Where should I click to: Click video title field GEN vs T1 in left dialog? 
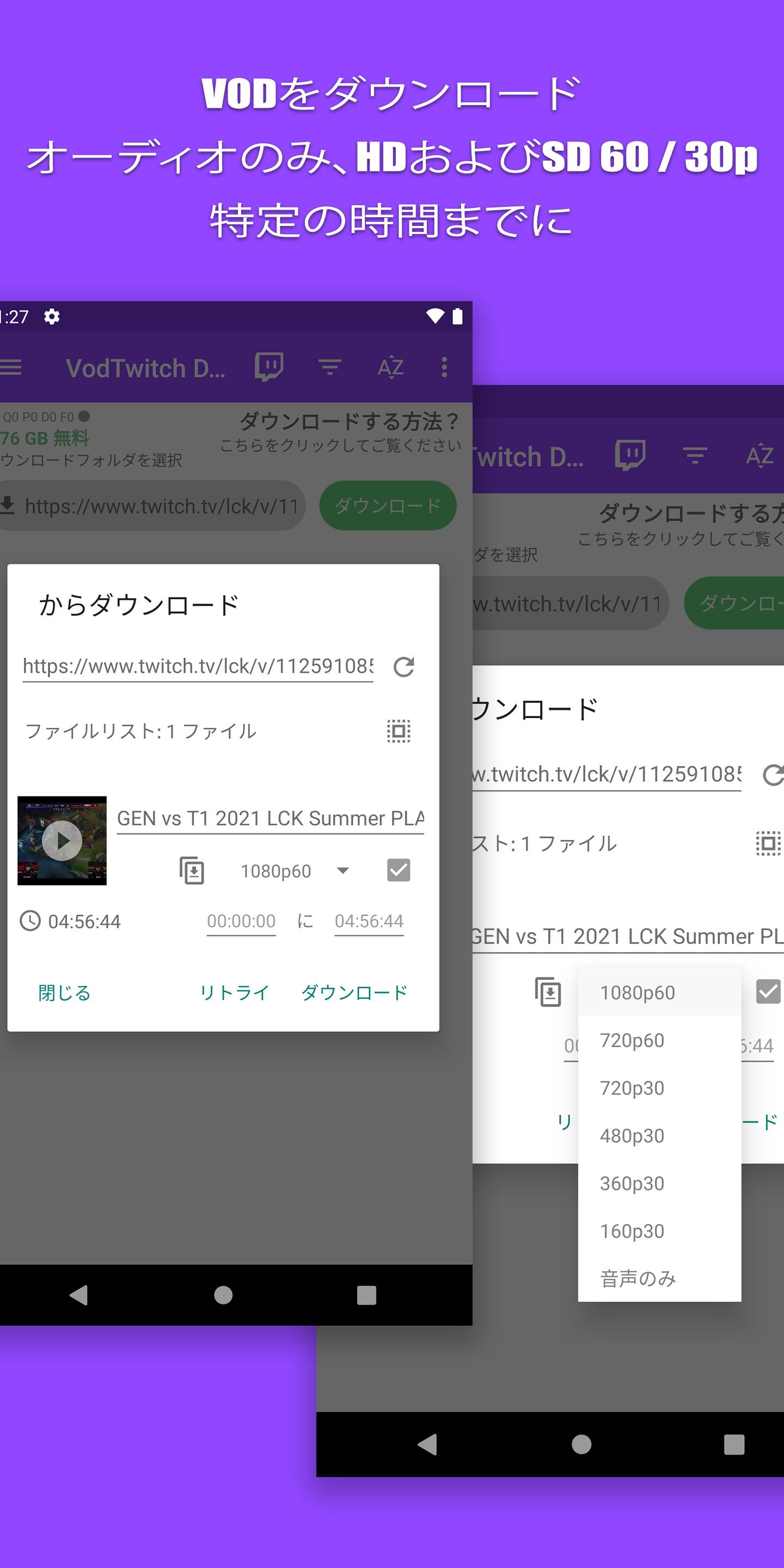(x=270, y=819)
